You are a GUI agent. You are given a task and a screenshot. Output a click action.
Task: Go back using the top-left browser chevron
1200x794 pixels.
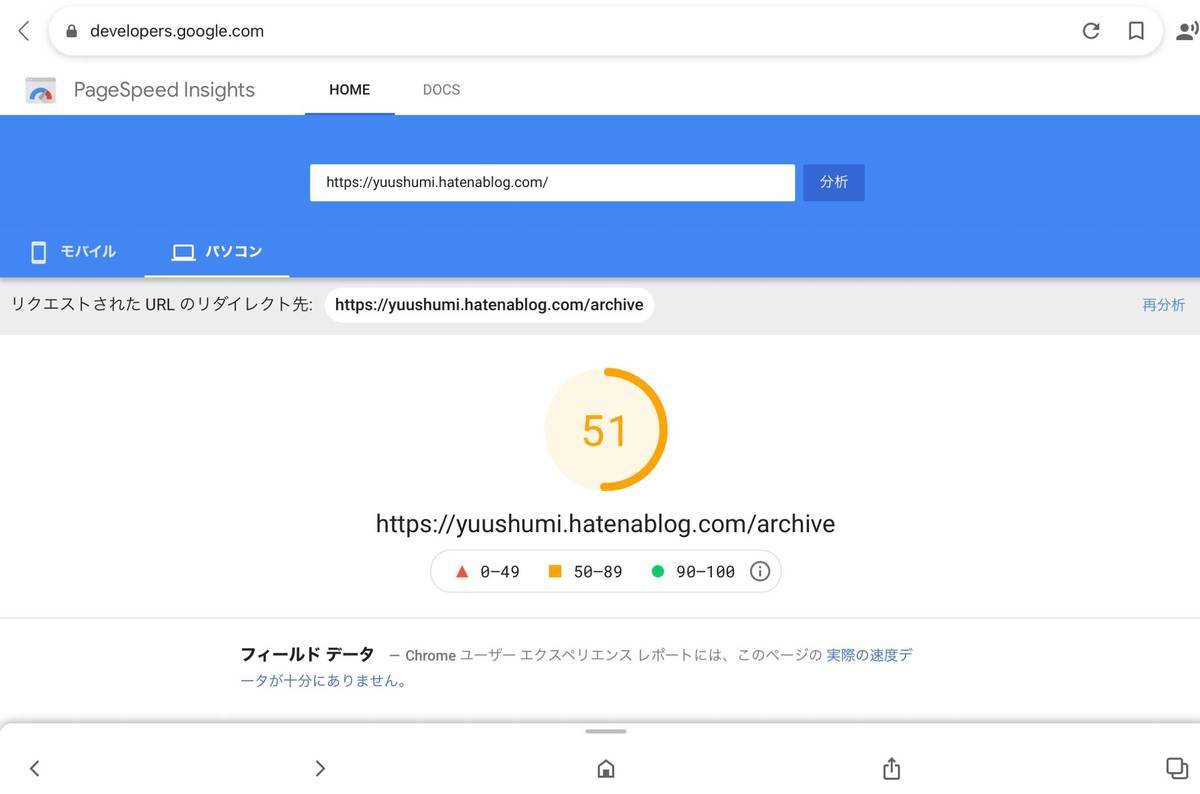[25, 31]
